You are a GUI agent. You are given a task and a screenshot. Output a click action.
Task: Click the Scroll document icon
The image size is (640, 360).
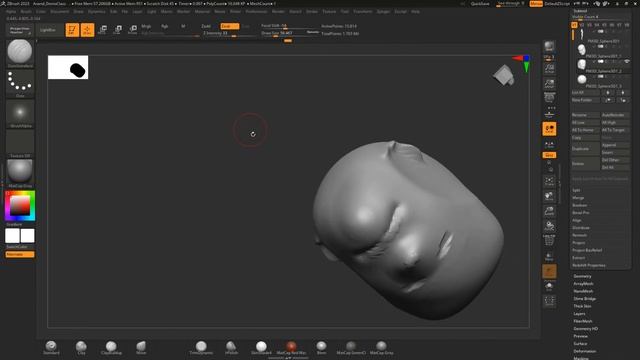549,68
